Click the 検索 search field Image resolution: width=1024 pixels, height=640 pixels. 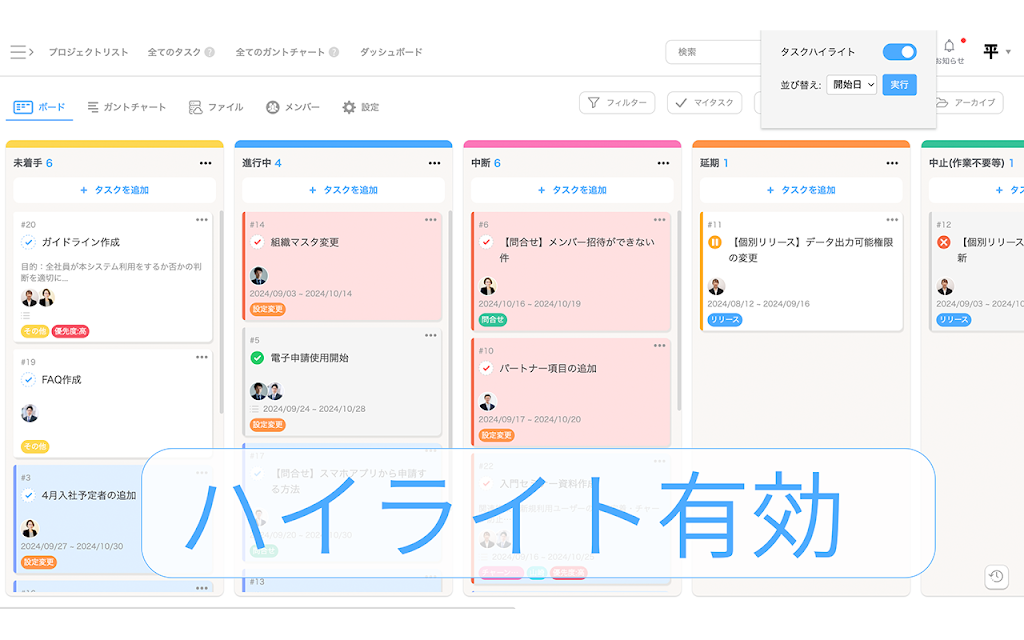713,52
